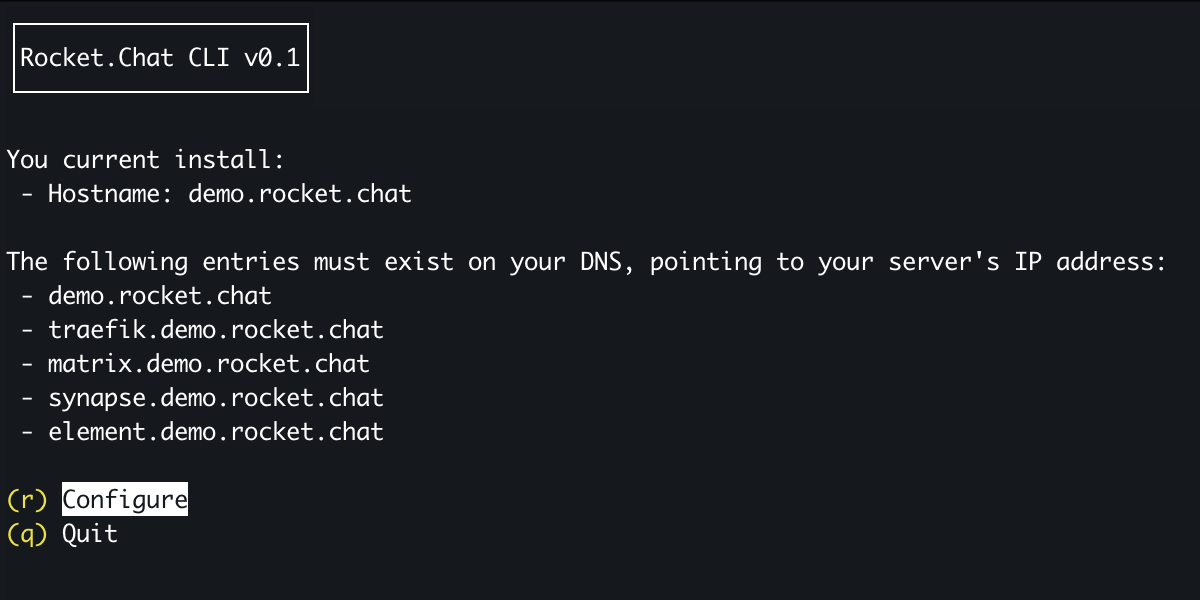The width and height of the screenshot is (1200, 600).
Task: Click the element.demo.rocket.chat DNS entry
Action: click(215, 431)
